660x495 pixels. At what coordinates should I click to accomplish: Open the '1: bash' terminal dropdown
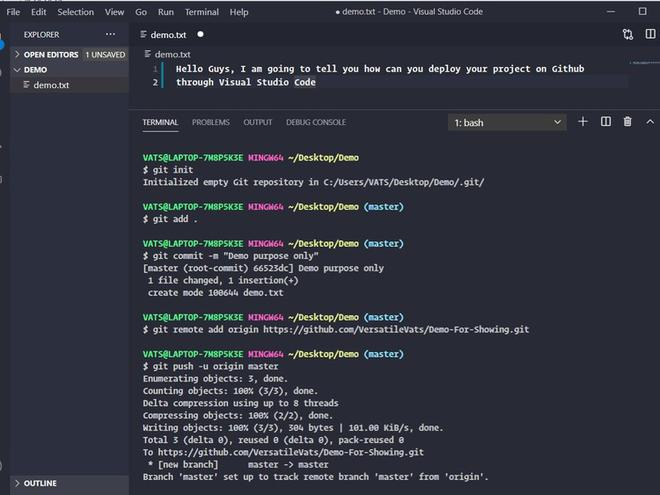[507, 122]
